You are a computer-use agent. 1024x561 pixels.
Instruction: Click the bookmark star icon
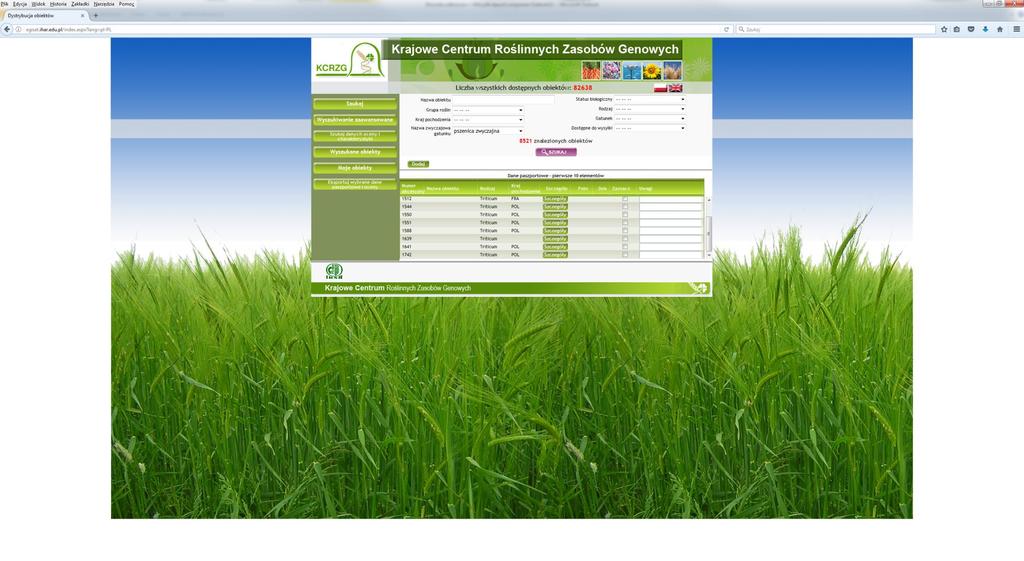944,29
